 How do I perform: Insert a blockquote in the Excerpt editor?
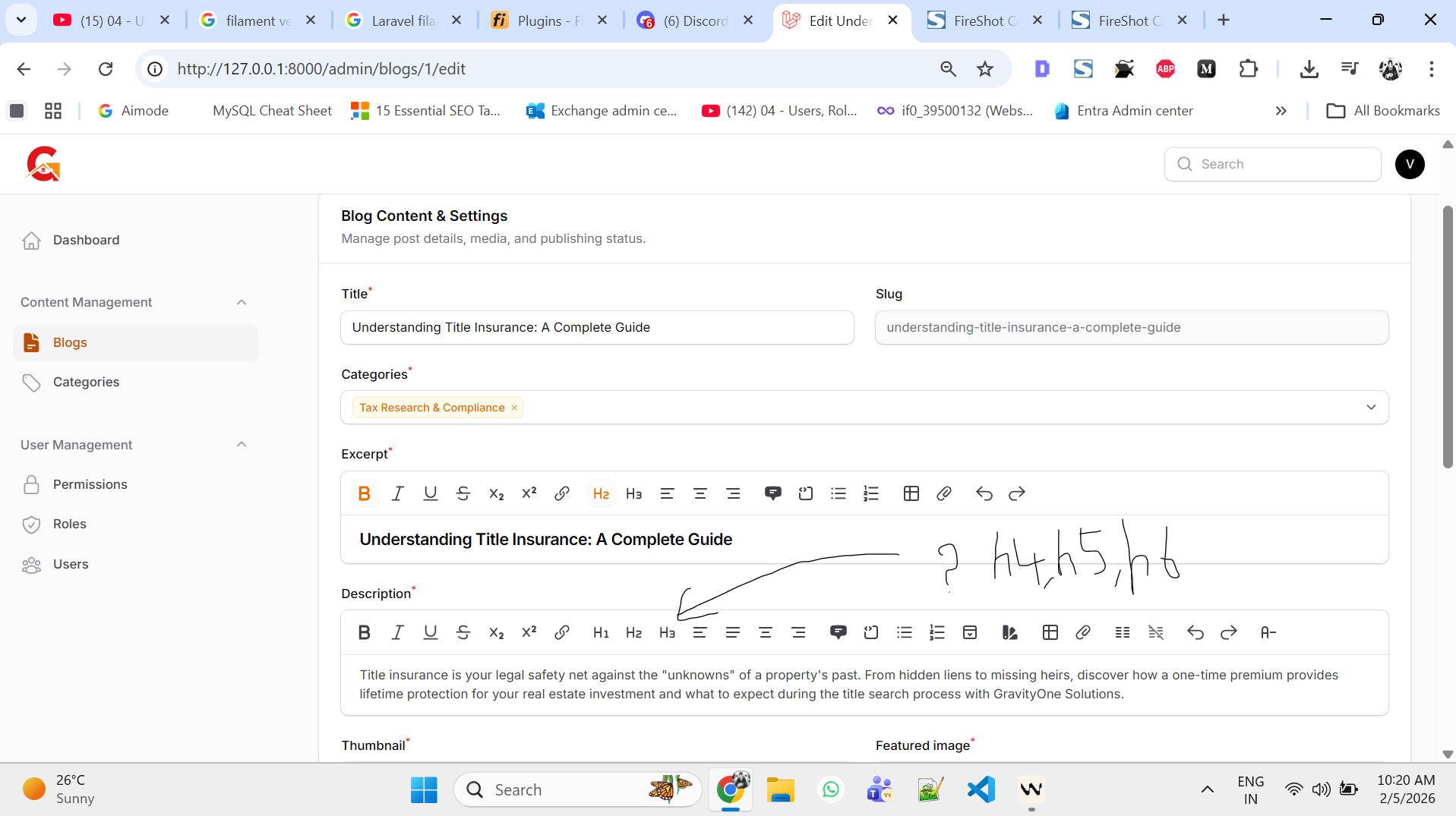click(772, 493)
